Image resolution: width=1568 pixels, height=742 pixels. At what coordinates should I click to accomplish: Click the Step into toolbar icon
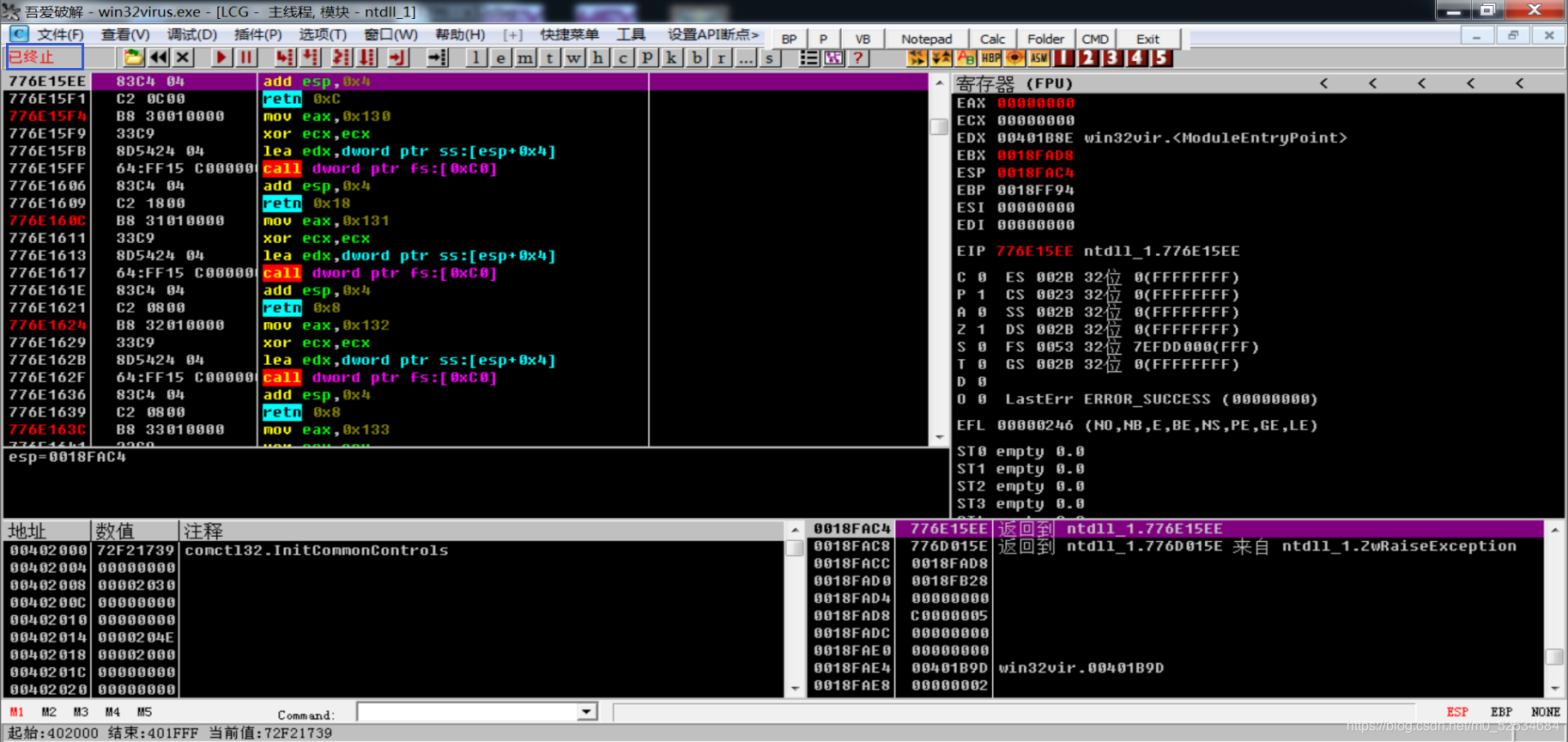pyautogui.click(x=285, y=58)
